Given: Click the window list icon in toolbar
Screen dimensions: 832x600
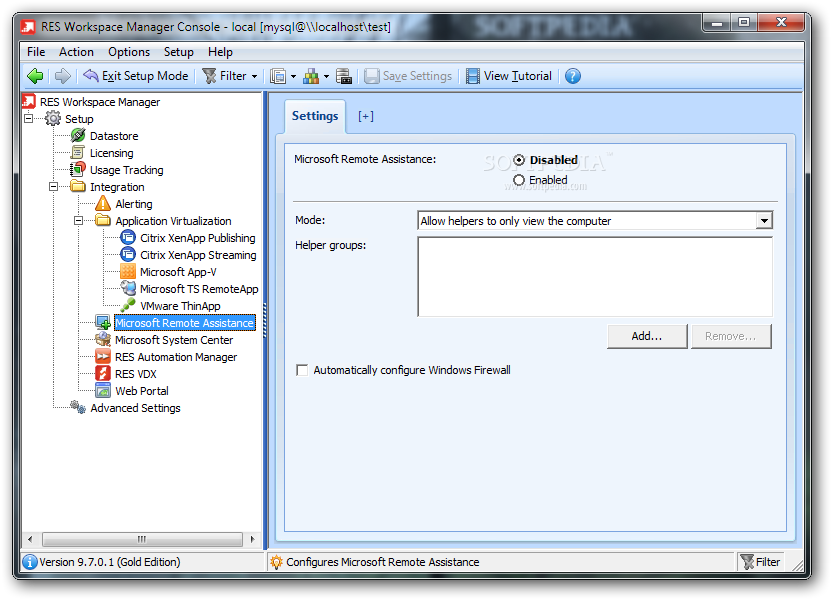Looking at the screenshot, I should point(278,76).
